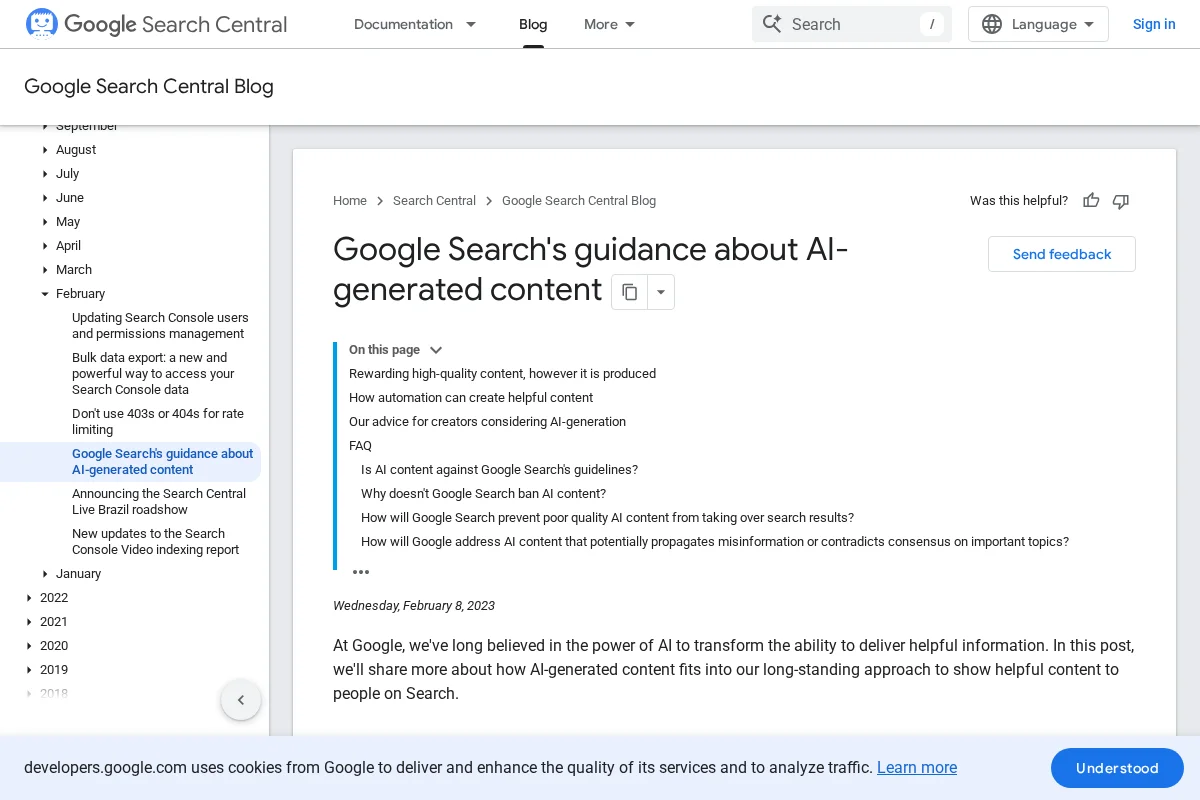Go to Search Central breadcrumb
Viewport: 1200px width, 800px height.
(x=434, y=201)
